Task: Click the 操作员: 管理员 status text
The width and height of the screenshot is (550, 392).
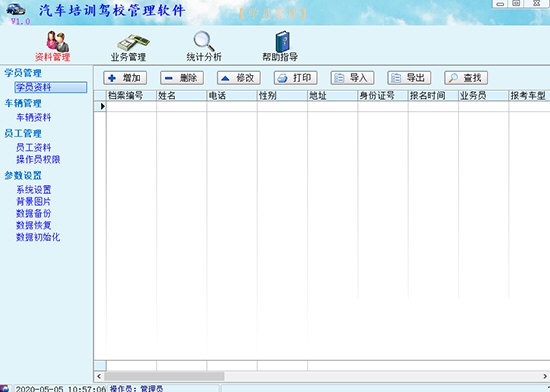Action: tap(136, 388)
